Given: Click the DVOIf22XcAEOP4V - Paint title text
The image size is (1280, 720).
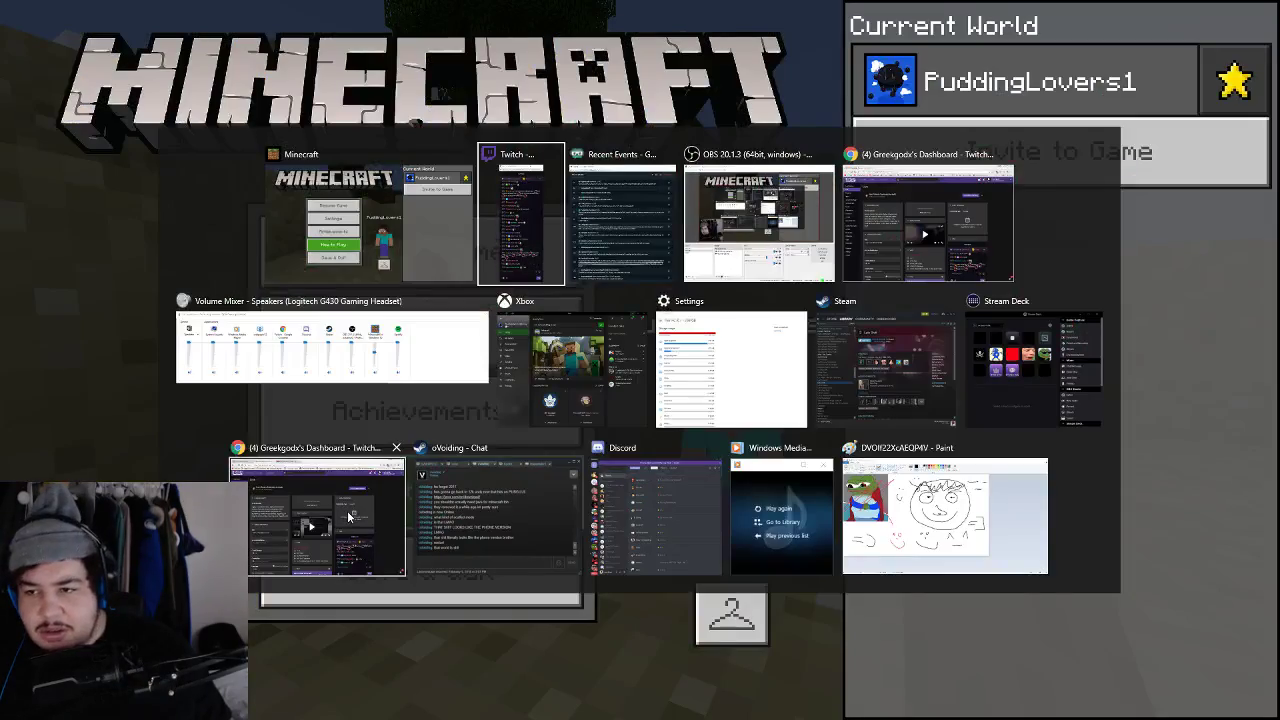Looking at the screenshot, I should pyautogui.click(x=907, y=448).
